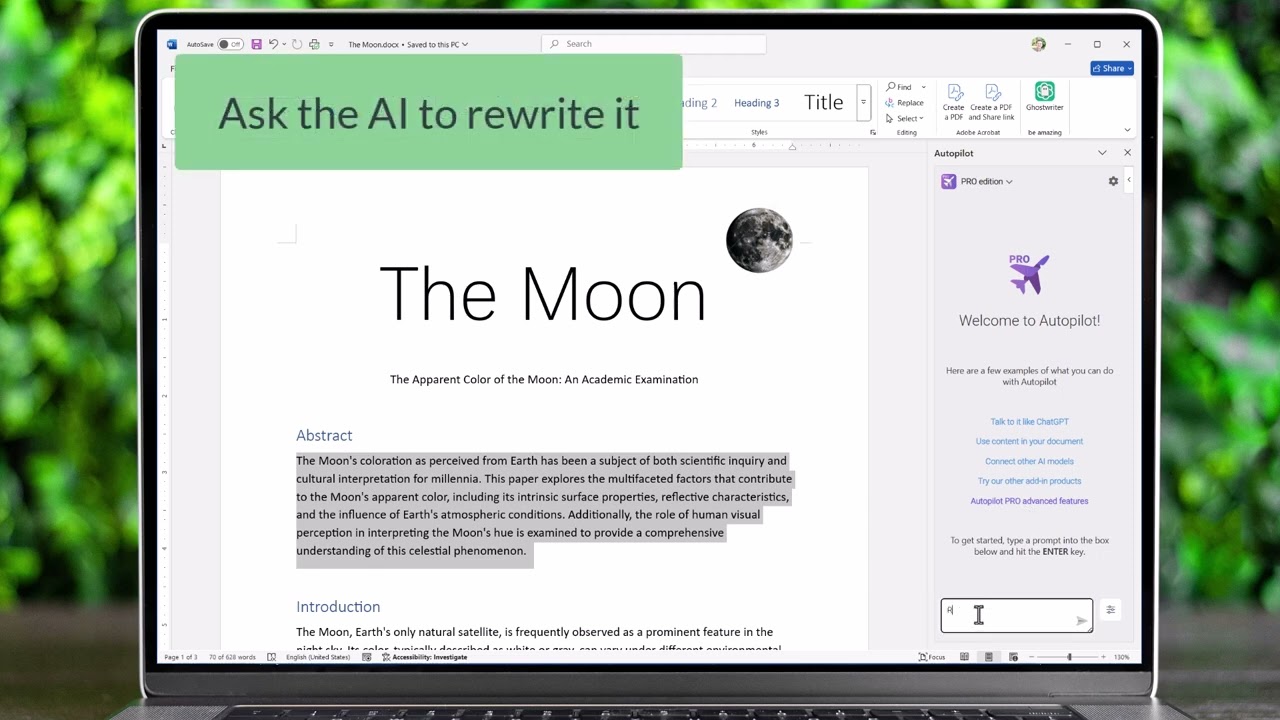Click the ruler indent marker
The image size is (1280, 720).
point(792,146)
